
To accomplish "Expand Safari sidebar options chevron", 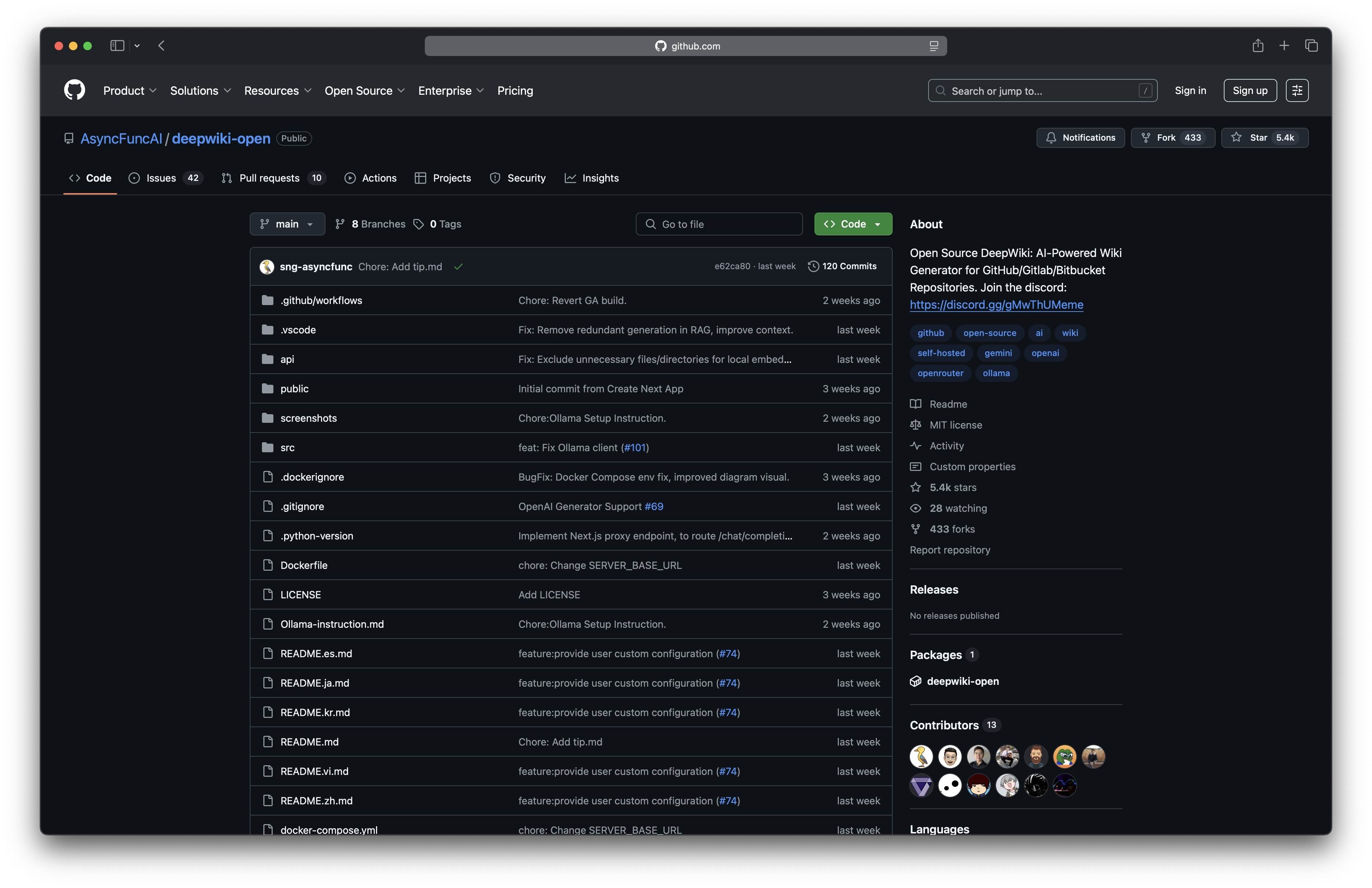I will [137, 46].
